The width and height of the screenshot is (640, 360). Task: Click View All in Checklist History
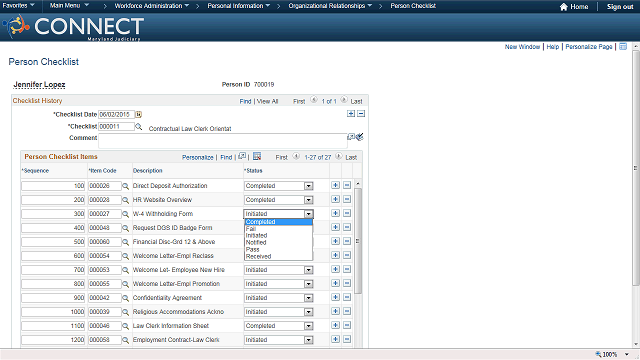(267, 101)
